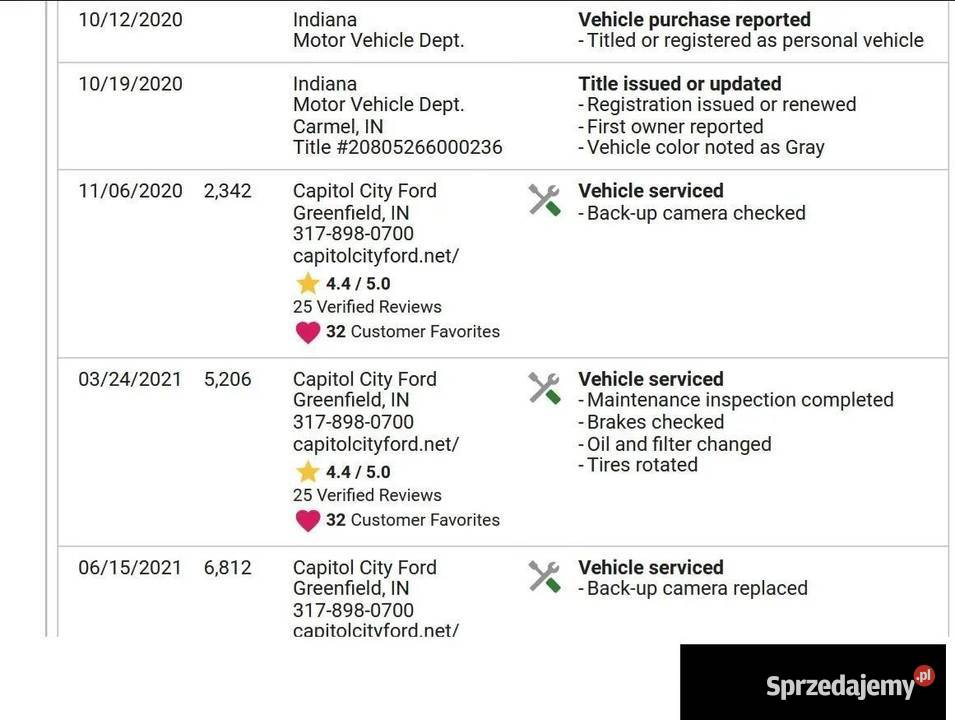Click the wrench icon for 06/15/2021 service
955x720 pixels.
[544, 576]
